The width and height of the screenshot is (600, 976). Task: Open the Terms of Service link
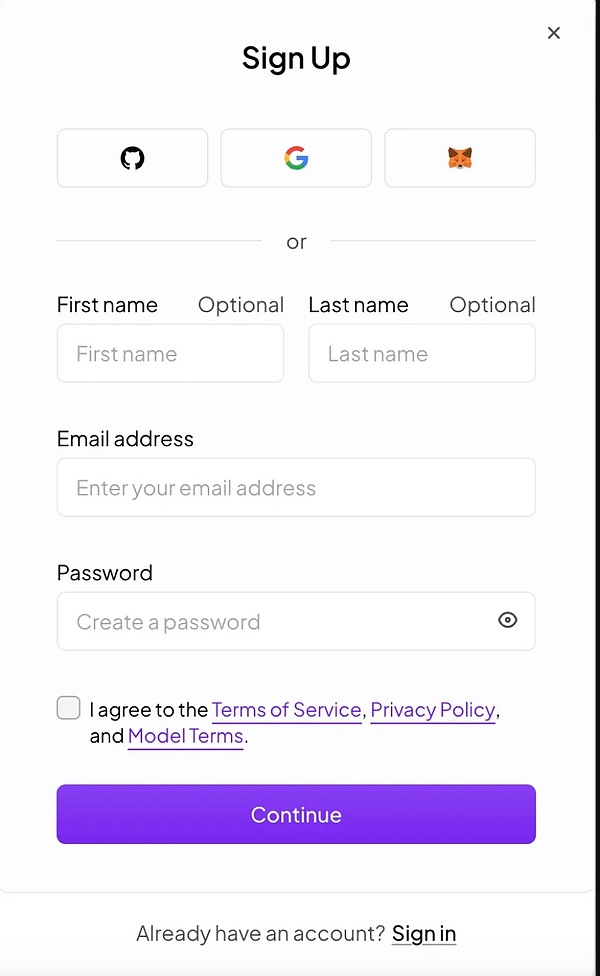287,710
